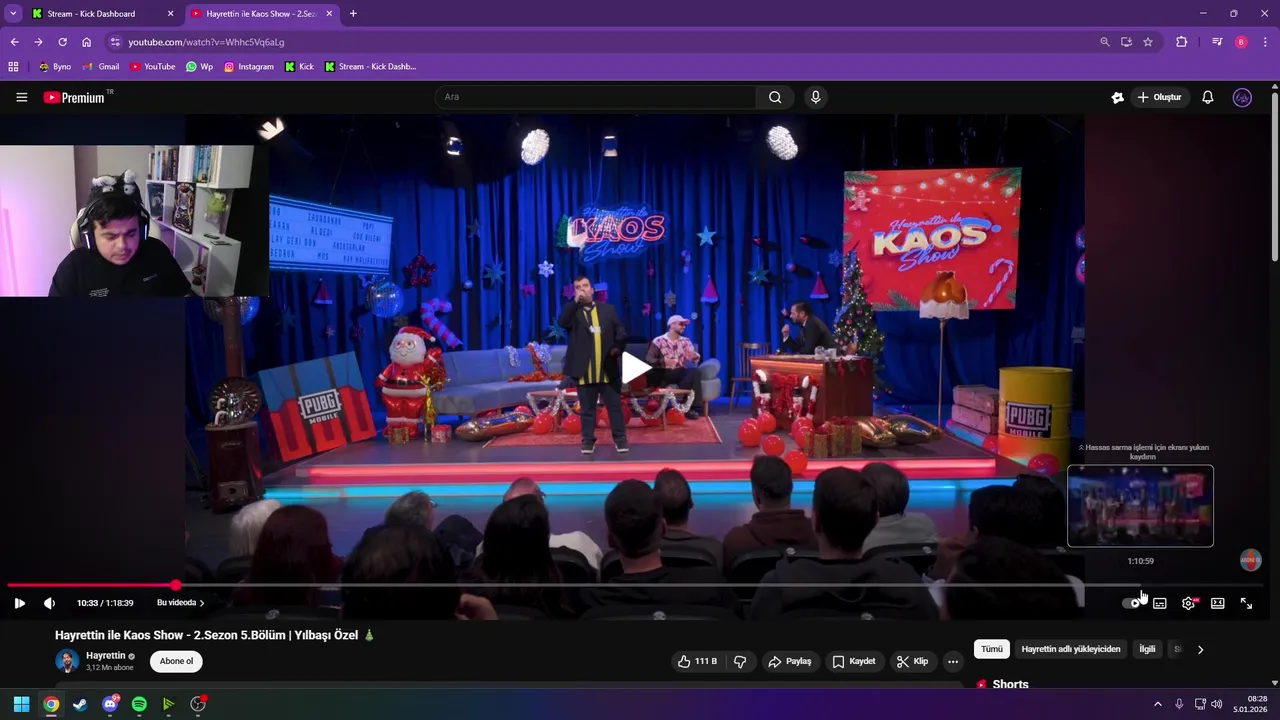Create a clip with the Klip button
Image resolution: width=1280 pixels, height=720 pixels.
coord(912,661)
